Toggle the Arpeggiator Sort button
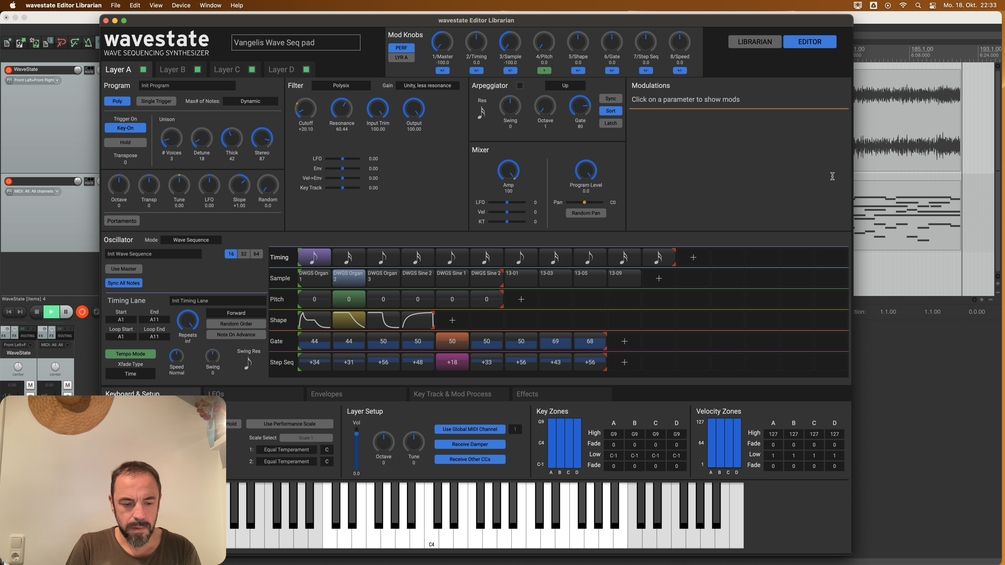The height and width of the screenshot is (565, 1005). [610, 111]
